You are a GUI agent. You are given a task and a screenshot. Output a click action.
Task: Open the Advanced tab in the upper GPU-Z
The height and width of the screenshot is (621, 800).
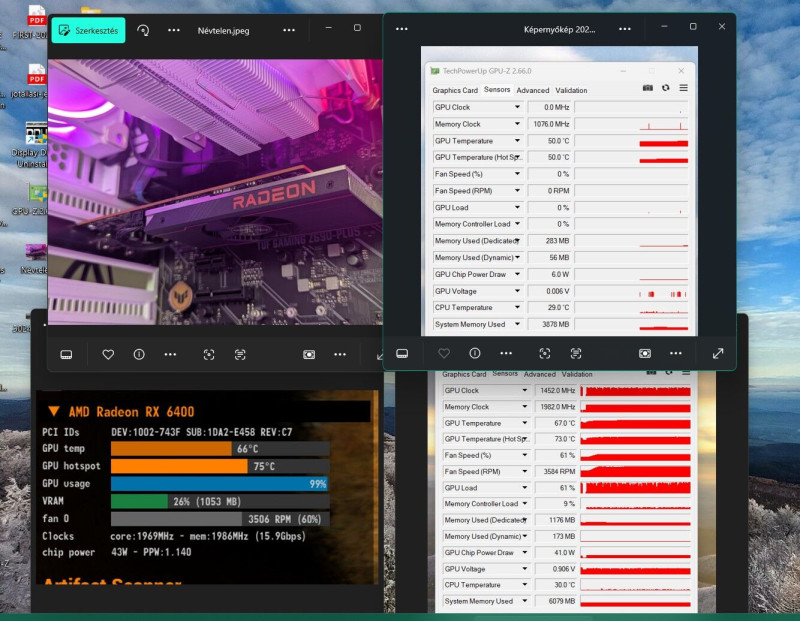coord(533,90)
